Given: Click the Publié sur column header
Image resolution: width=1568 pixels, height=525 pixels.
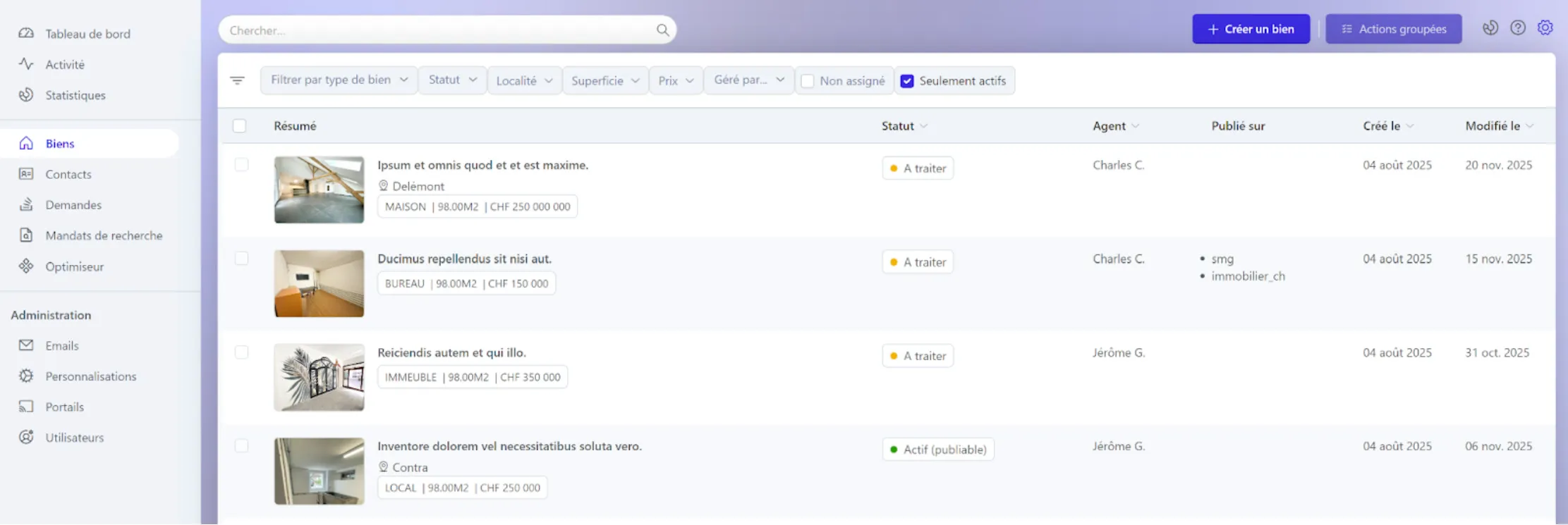Looking at the screenshot, I should pos(1238,126).
